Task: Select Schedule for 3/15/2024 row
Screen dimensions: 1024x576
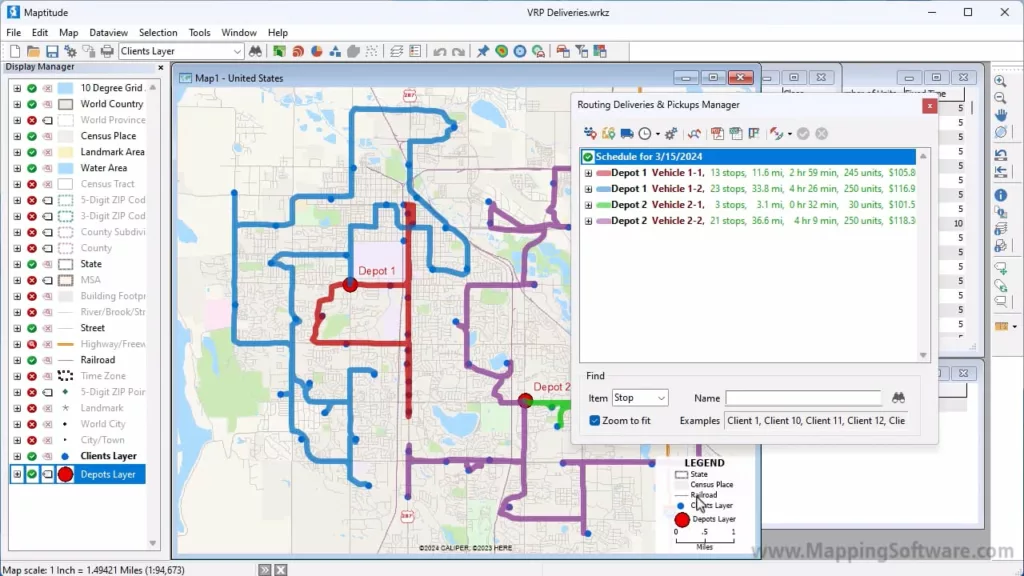Action: tap(650, 157)
